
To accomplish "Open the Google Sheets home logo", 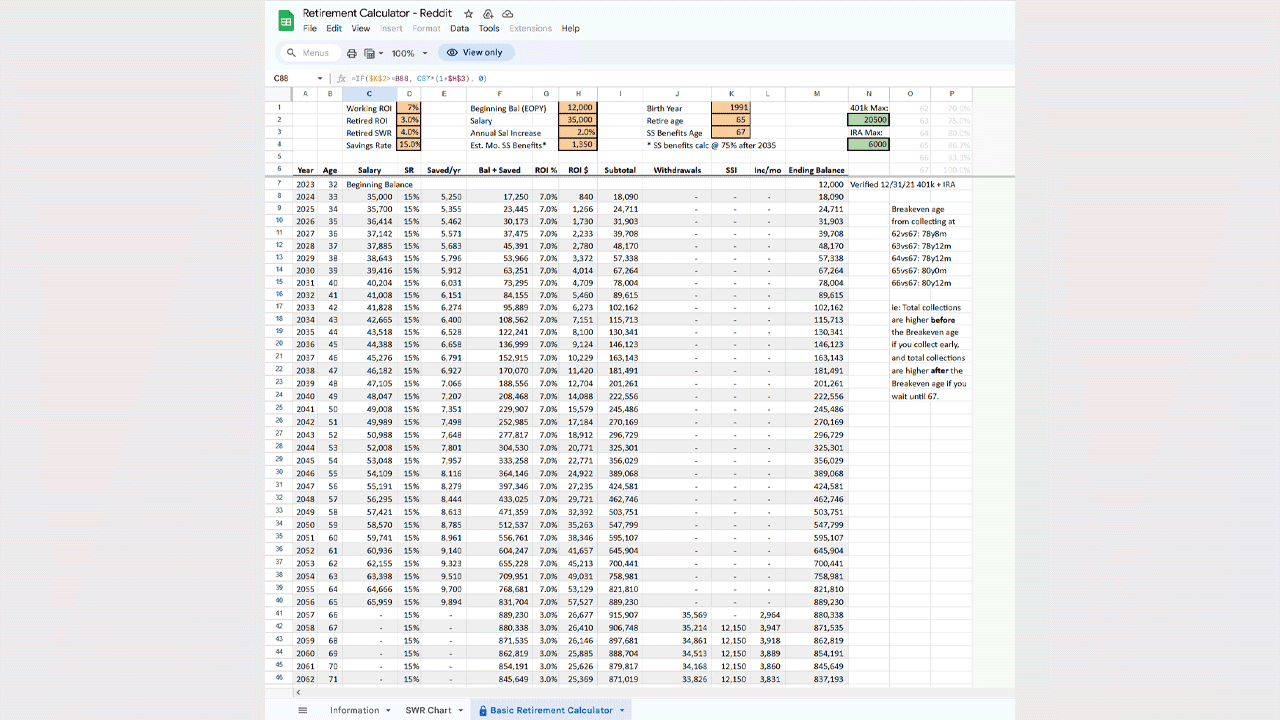I will tap(286, 20).
